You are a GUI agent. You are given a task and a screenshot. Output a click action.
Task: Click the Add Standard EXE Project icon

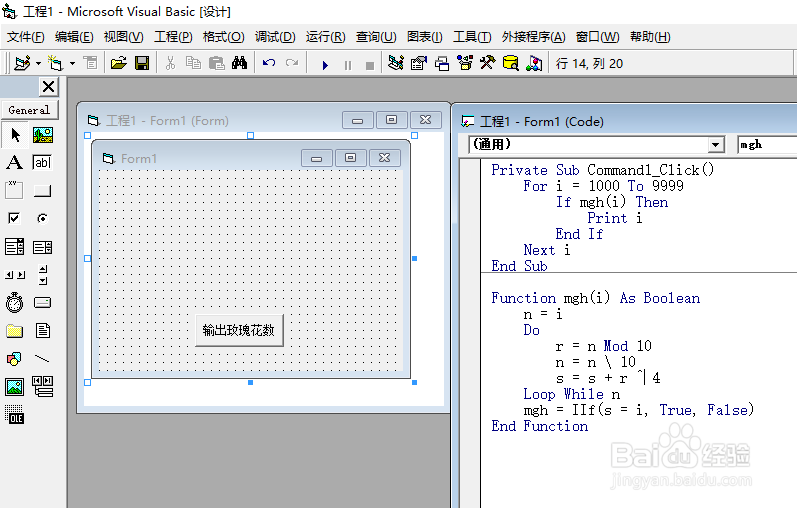pos(22,64)
